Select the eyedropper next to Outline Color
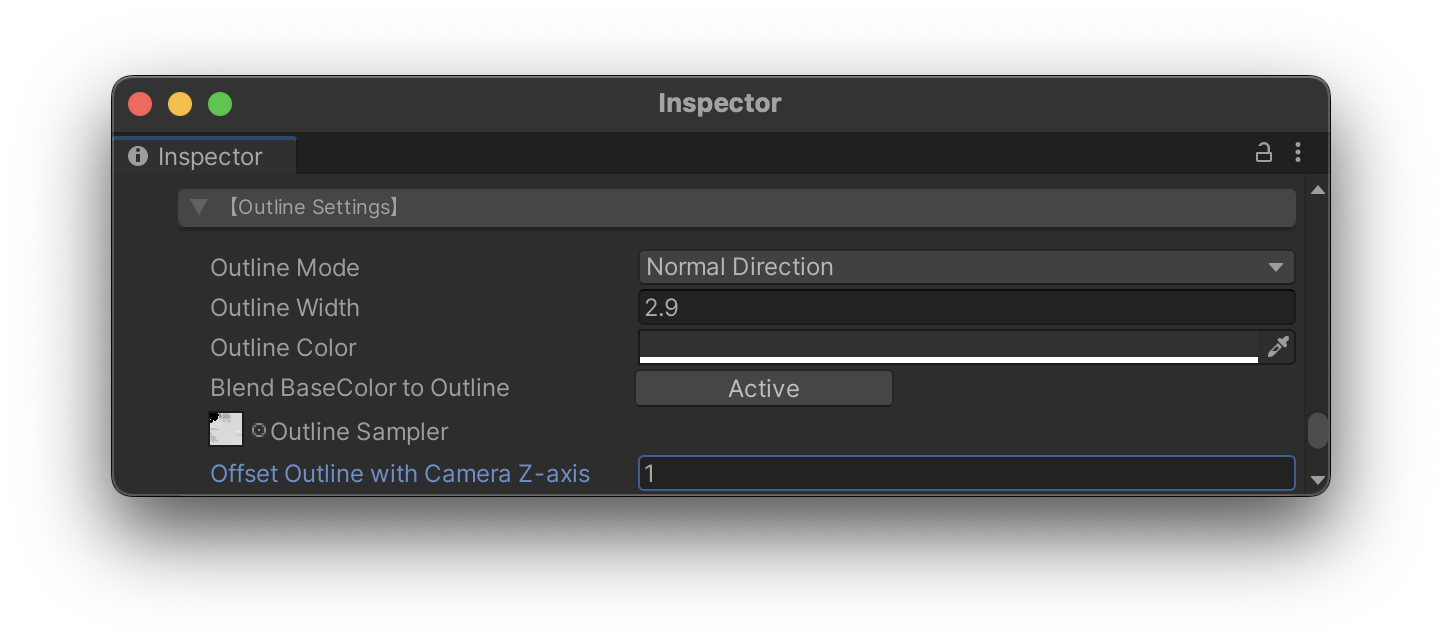 click(1278, 347)
